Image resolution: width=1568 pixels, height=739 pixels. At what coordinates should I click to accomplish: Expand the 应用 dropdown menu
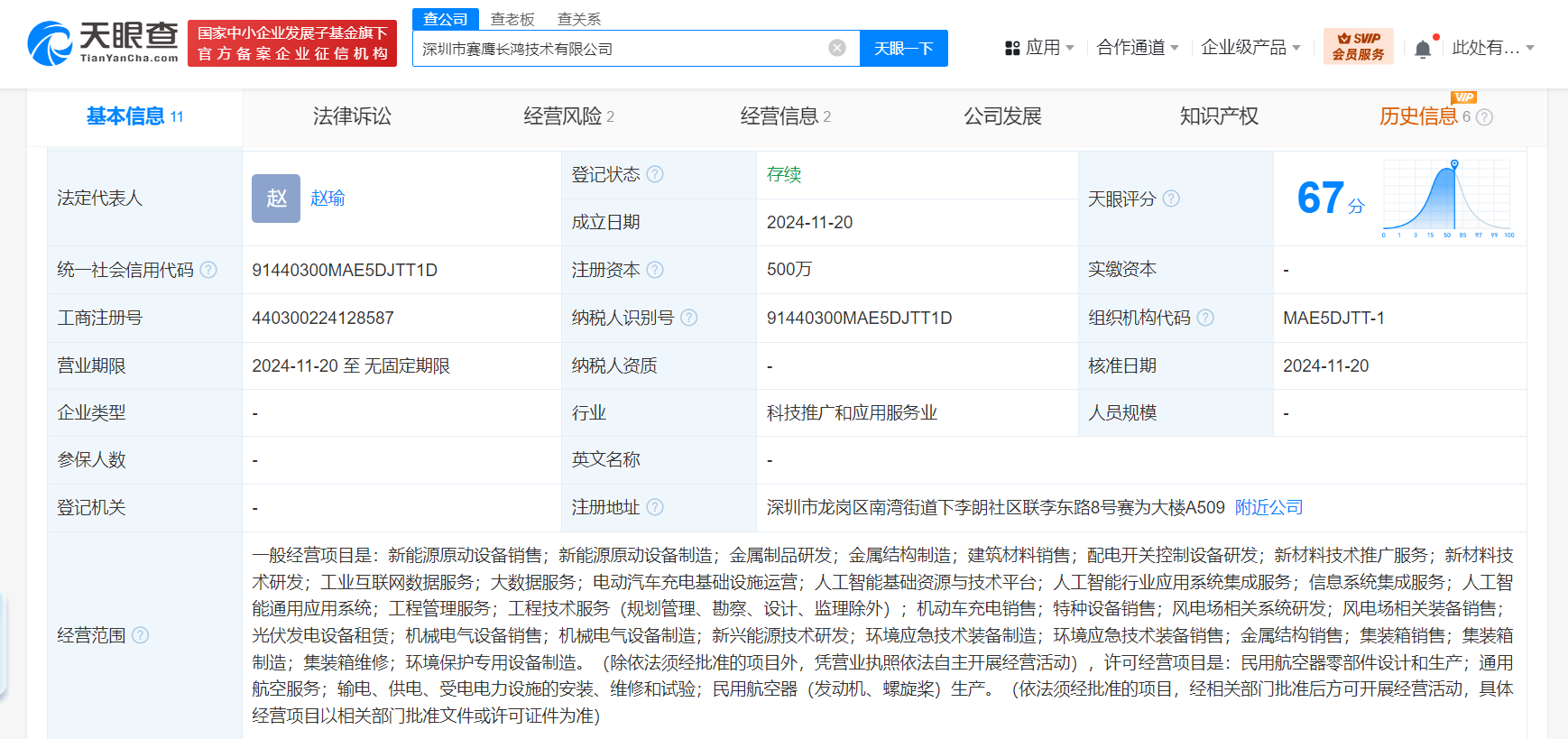[x=1039, y=48]
